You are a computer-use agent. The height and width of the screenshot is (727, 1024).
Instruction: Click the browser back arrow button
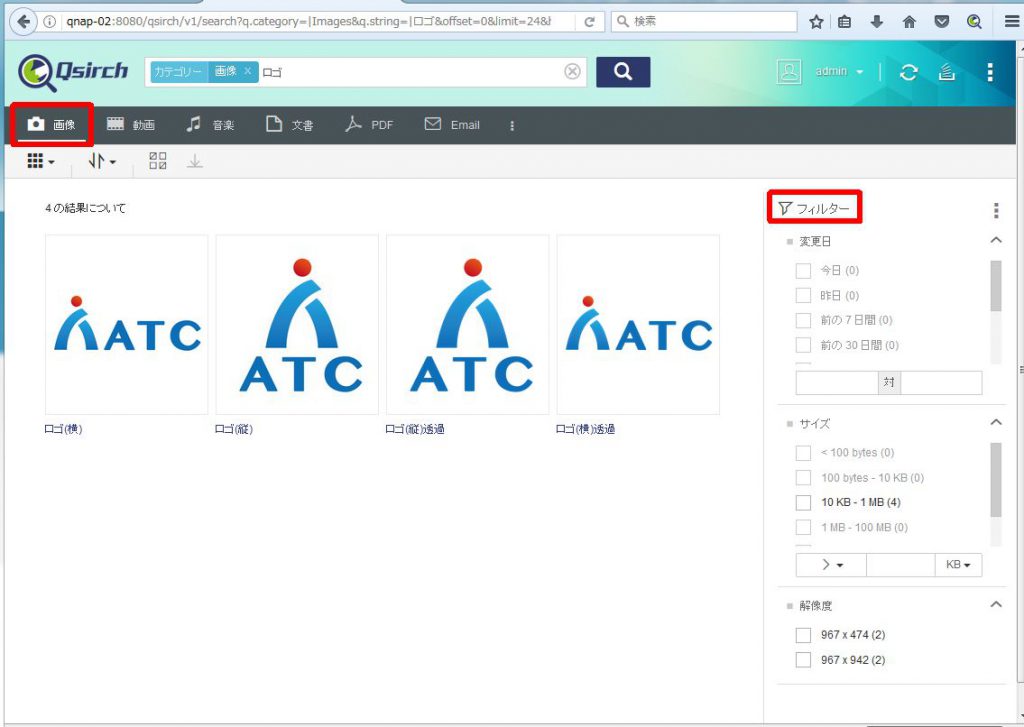click(24, 22)
